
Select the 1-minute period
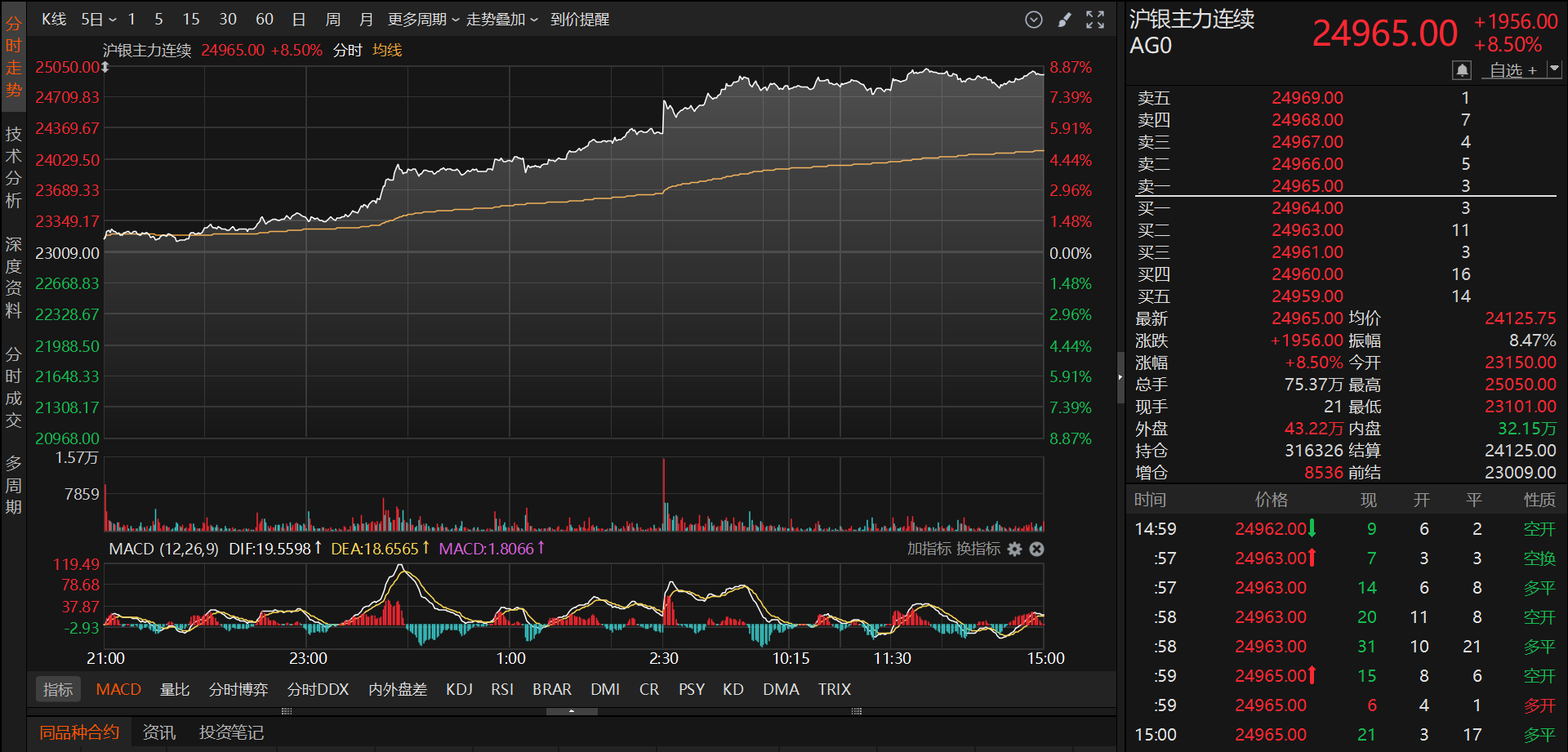click(131, 20)
